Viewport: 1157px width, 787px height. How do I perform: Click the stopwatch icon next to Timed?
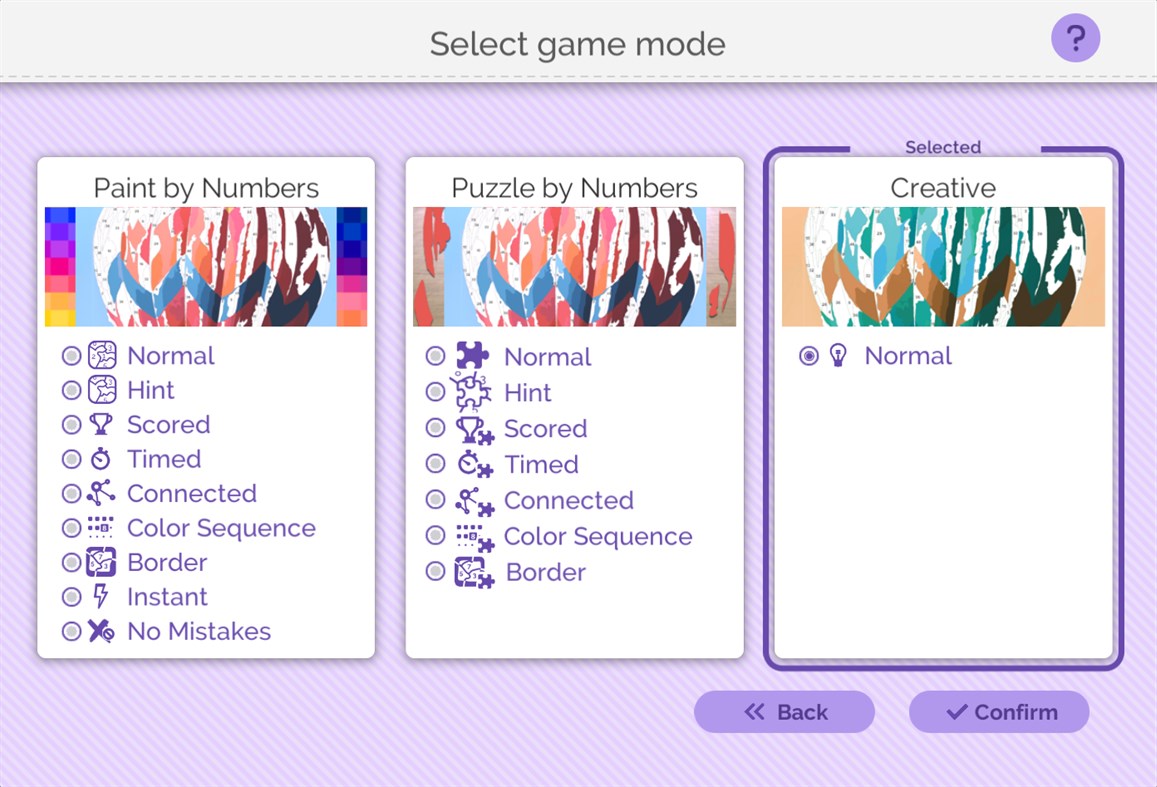click(x=102, y=458)
